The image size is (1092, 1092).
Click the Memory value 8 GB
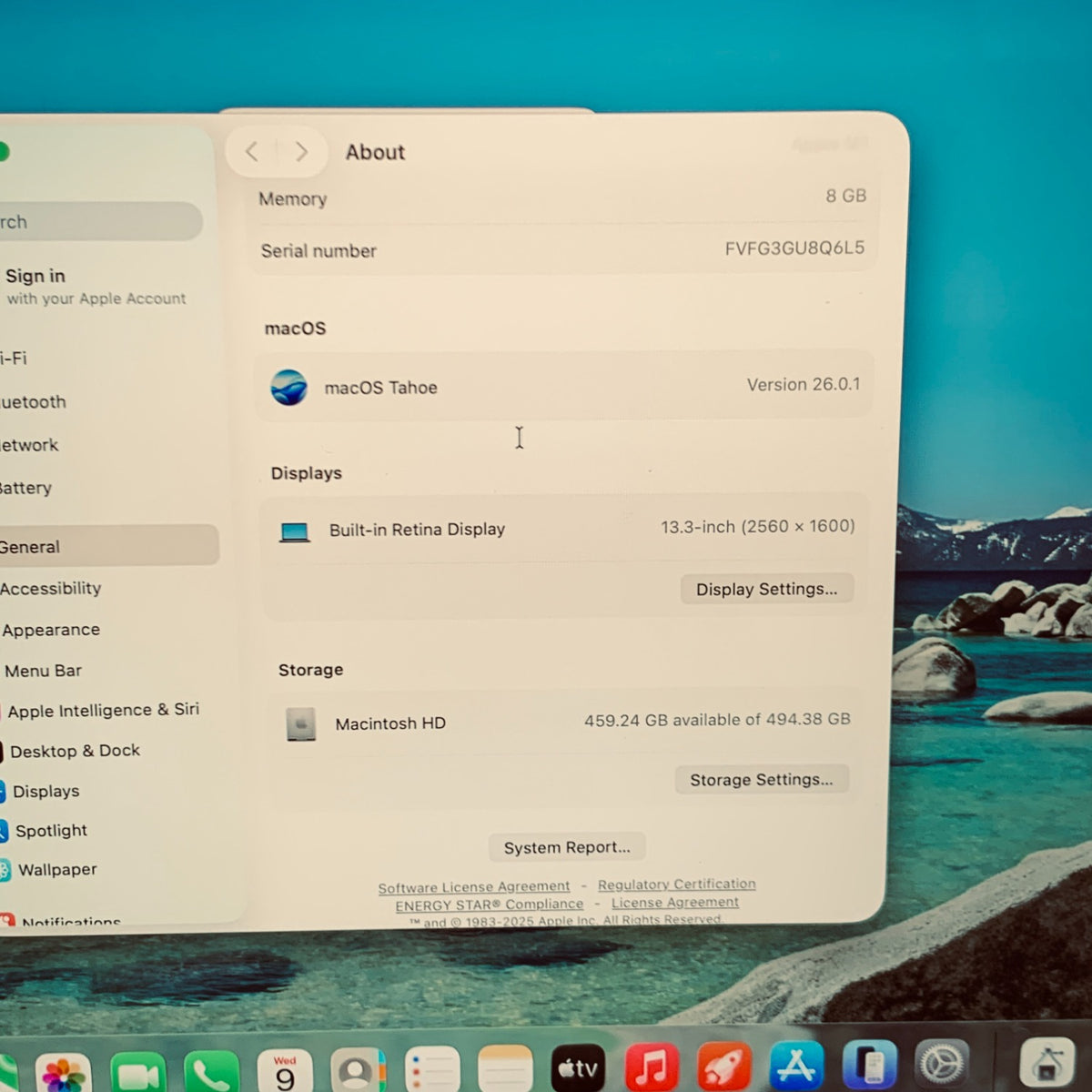pyautogui.click(x=845, y=196)
